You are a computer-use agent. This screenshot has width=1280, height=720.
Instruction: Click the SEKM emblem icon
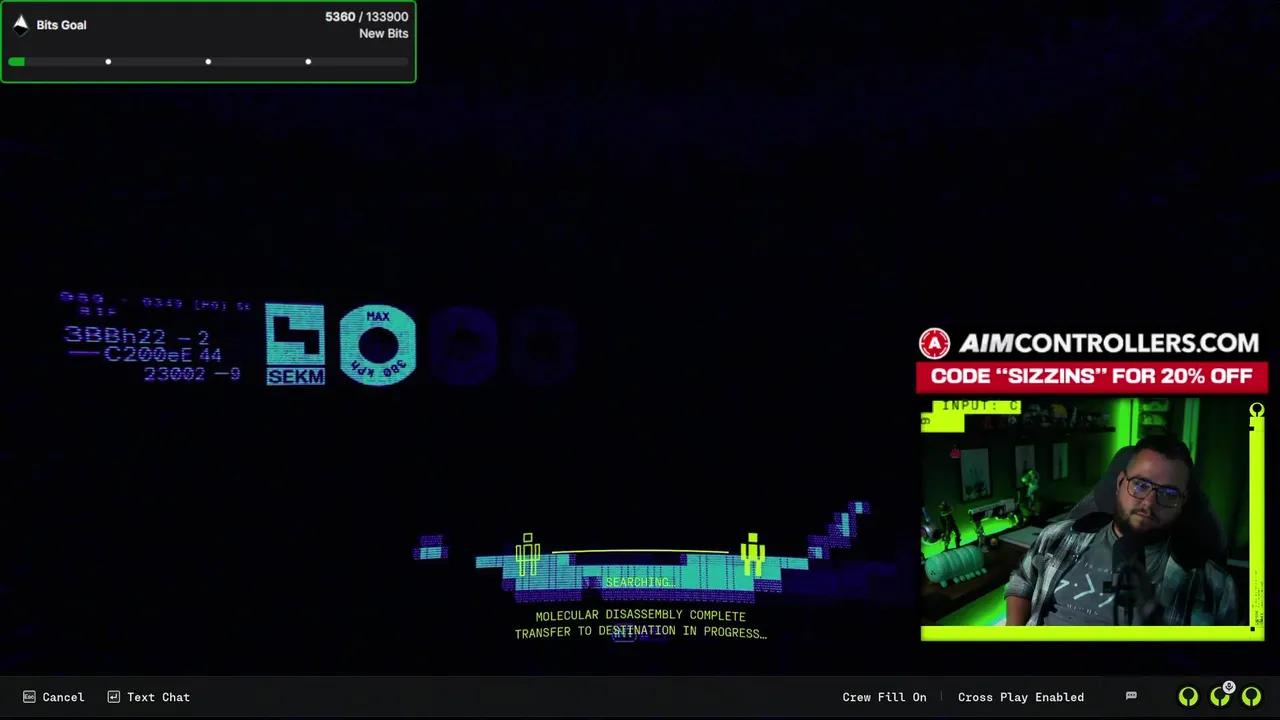(295, 345)
